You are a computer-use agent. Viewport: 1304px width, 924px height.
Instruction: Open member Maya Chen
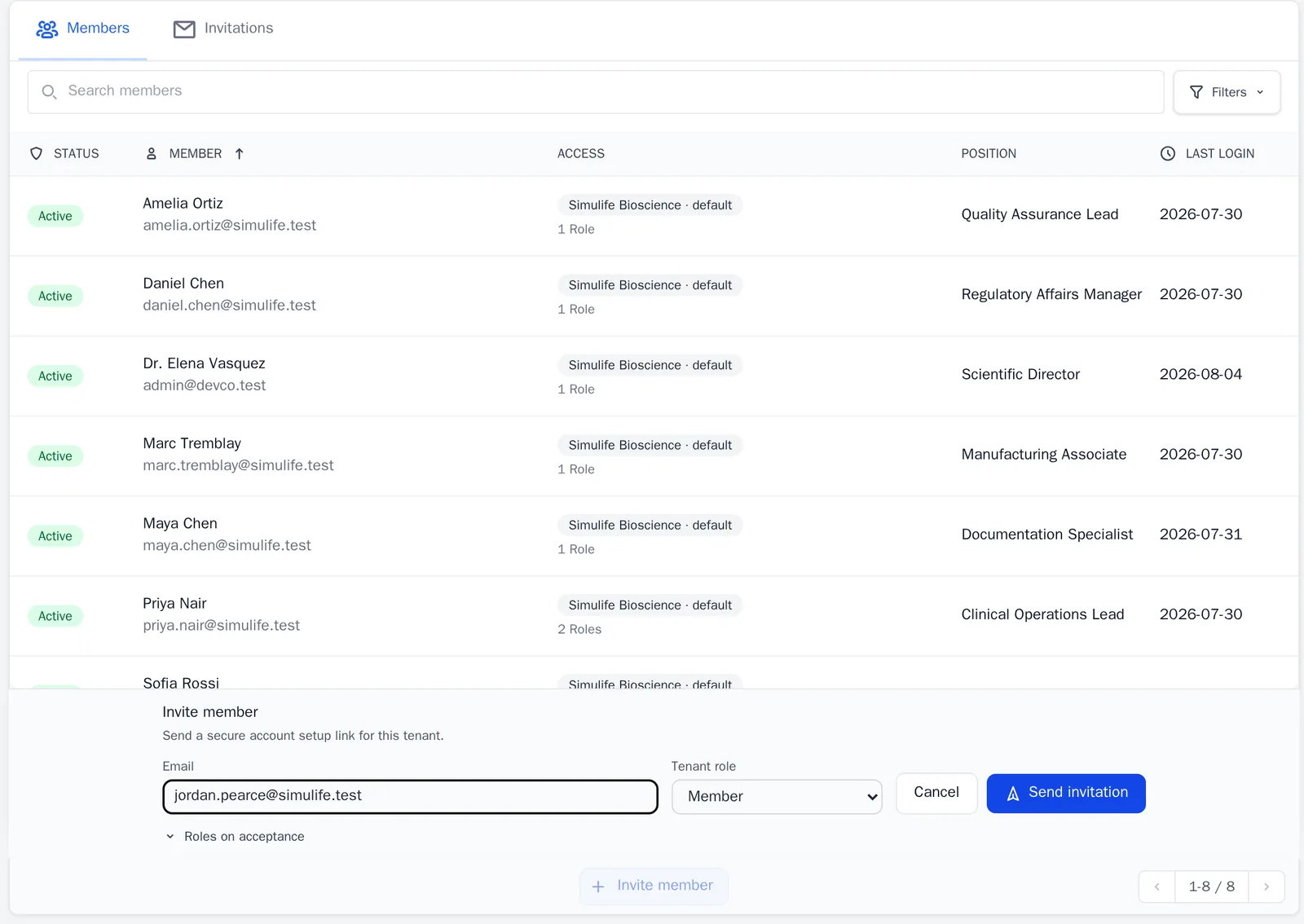pyautogui.click(x=180, y=523)
